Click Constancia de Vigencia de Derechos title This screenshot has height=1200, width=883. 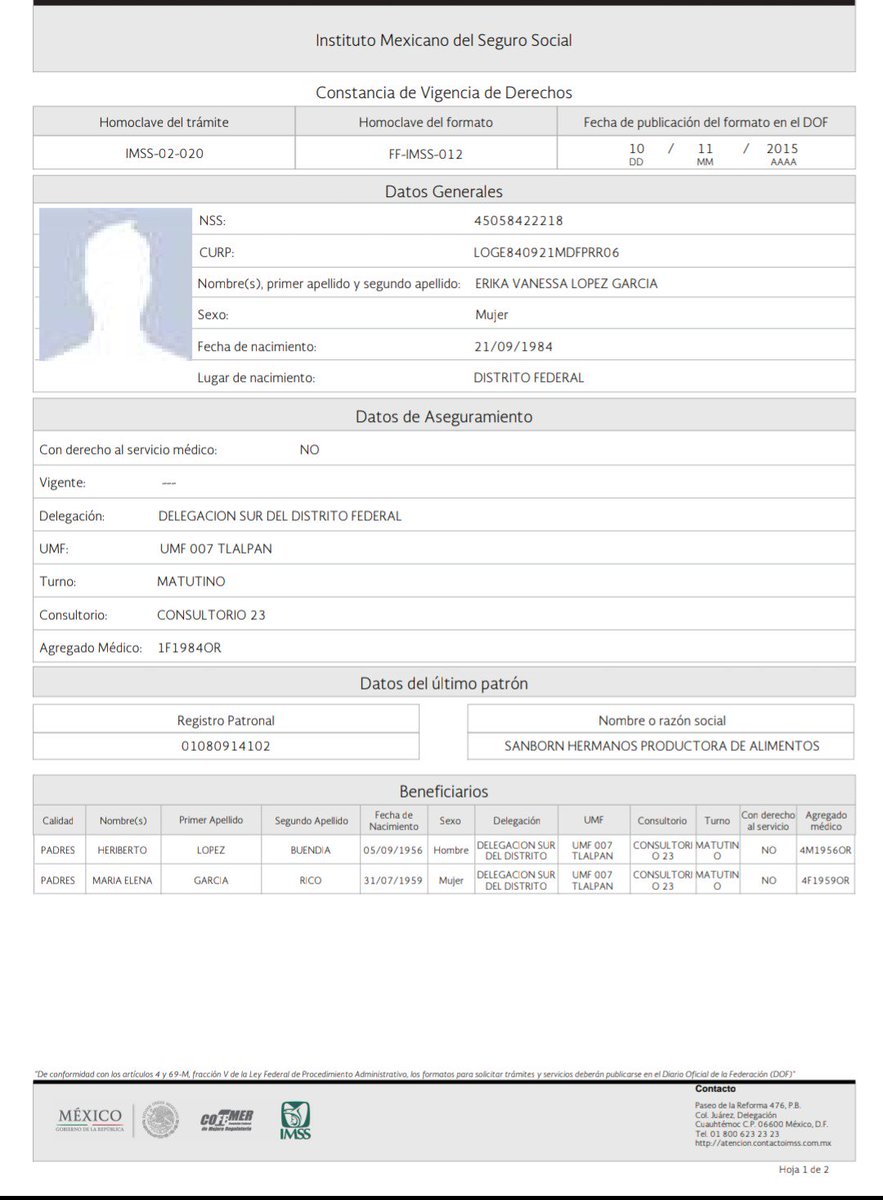point(444,92)
